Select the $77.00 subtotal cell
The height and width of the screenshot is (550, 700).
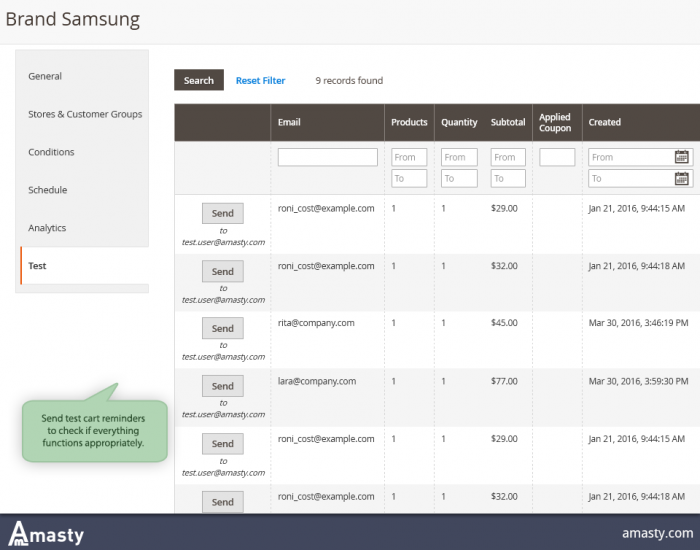point(504,381)
